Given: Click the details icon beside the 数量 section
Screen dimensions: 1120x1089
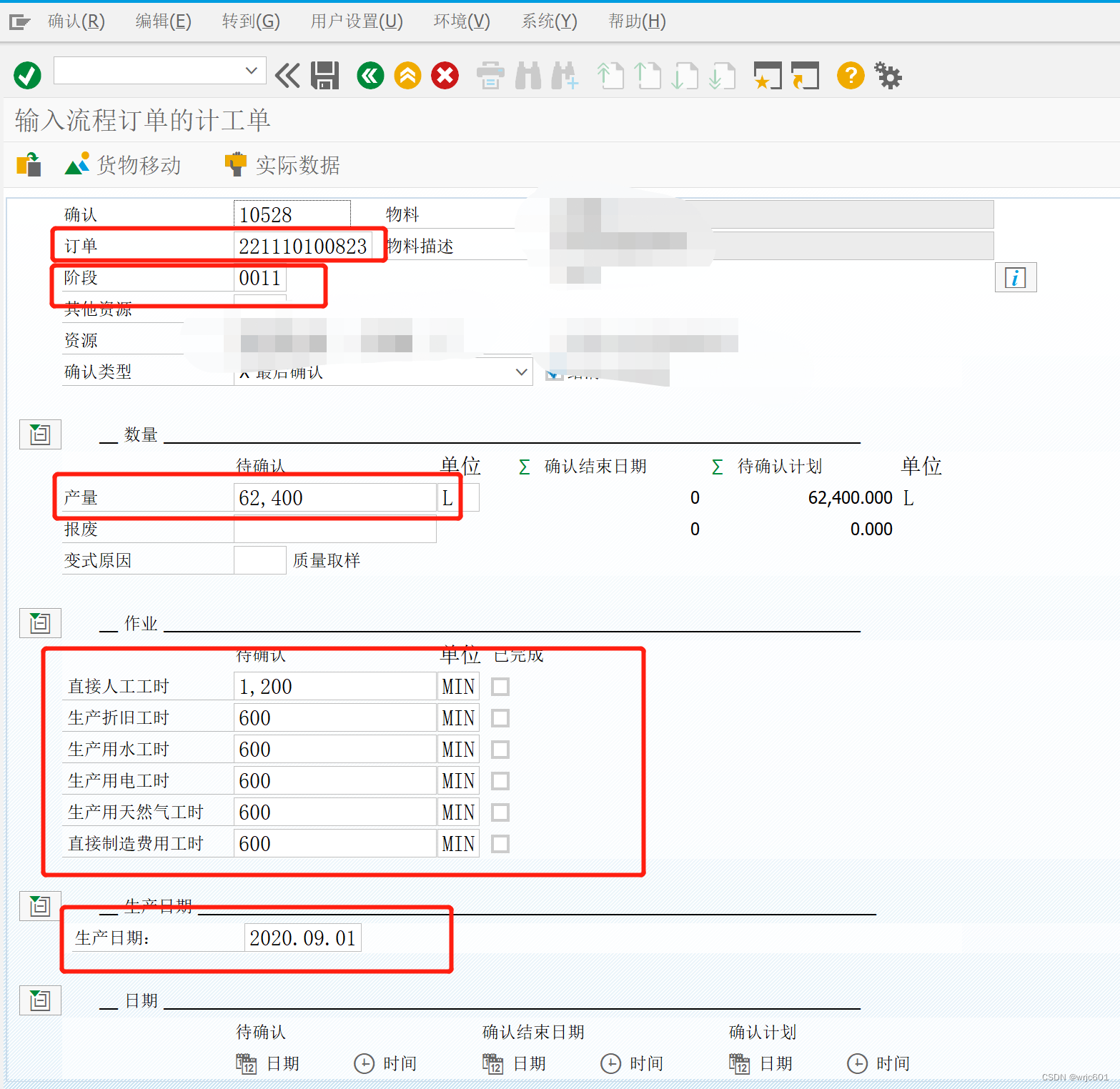Looking at the screenshot, I should tap(39, 434).
